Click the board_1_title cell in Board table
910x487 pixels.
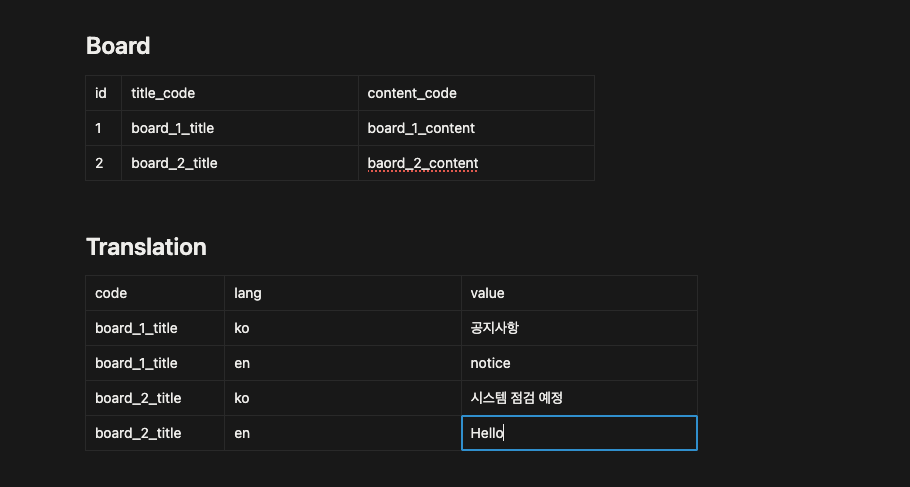pyautogui.click(x=172, y=128)
